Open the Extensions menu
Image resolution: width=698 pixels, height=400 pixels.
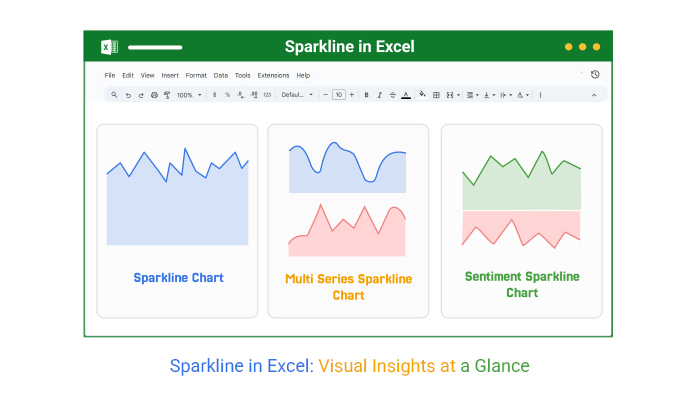273,75
